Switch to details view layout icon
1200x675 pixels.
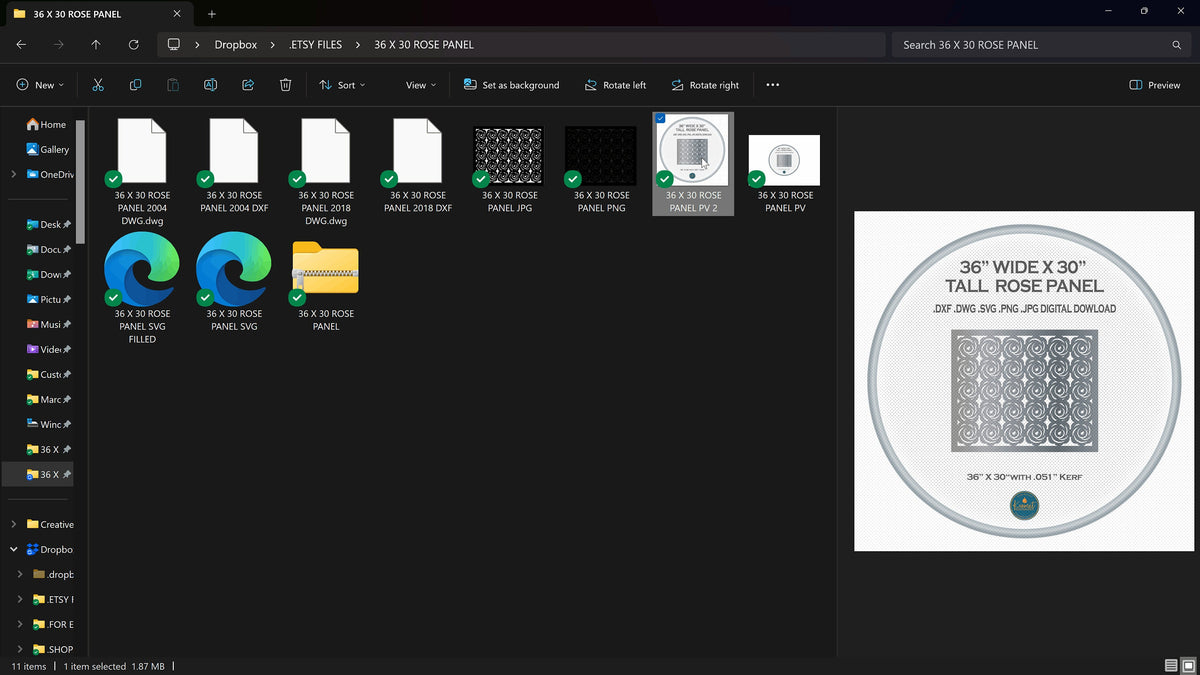[x=1171, y=666]
